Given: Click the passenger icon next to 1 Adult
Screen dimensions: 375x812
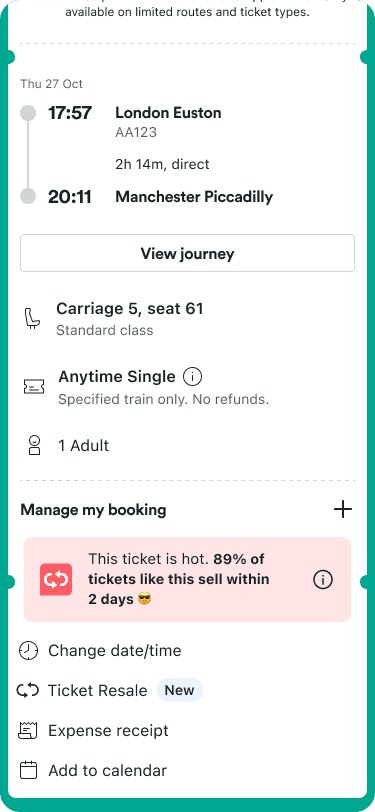Looking at the screenshot, I should coord(34,445).
